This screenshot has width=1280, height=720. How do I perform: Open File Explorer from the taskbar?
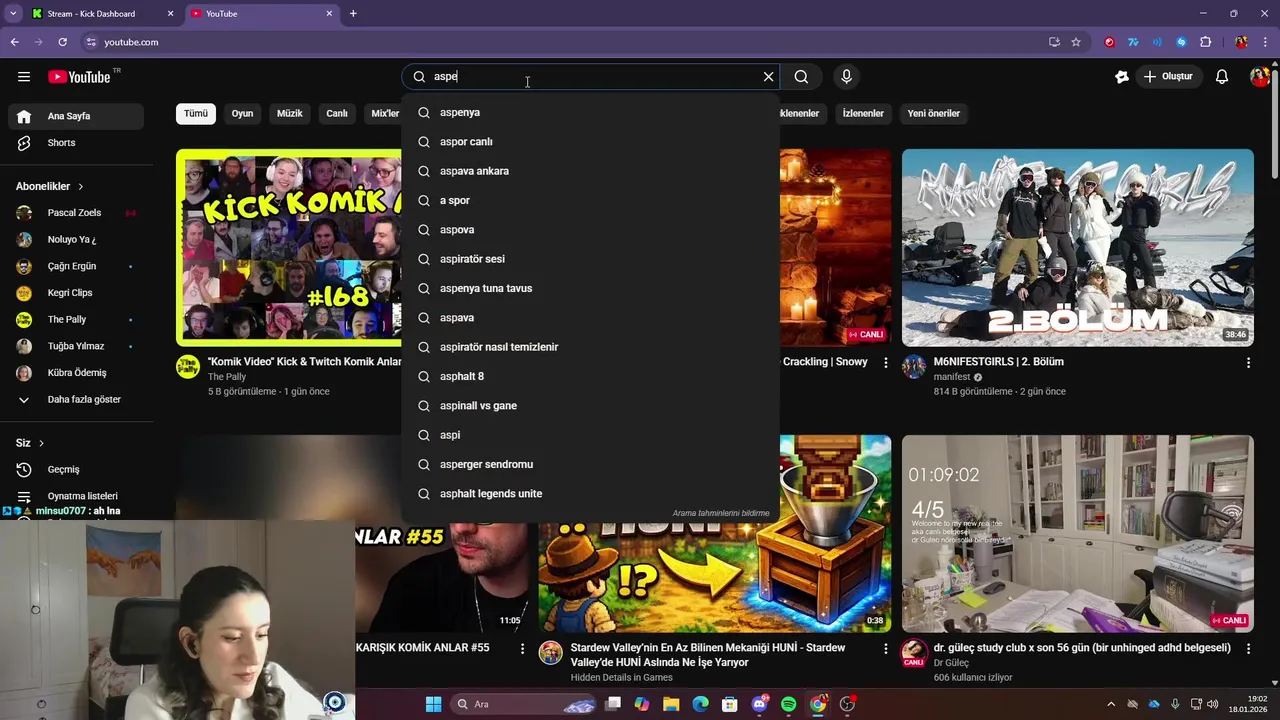[x=671, y=704]
